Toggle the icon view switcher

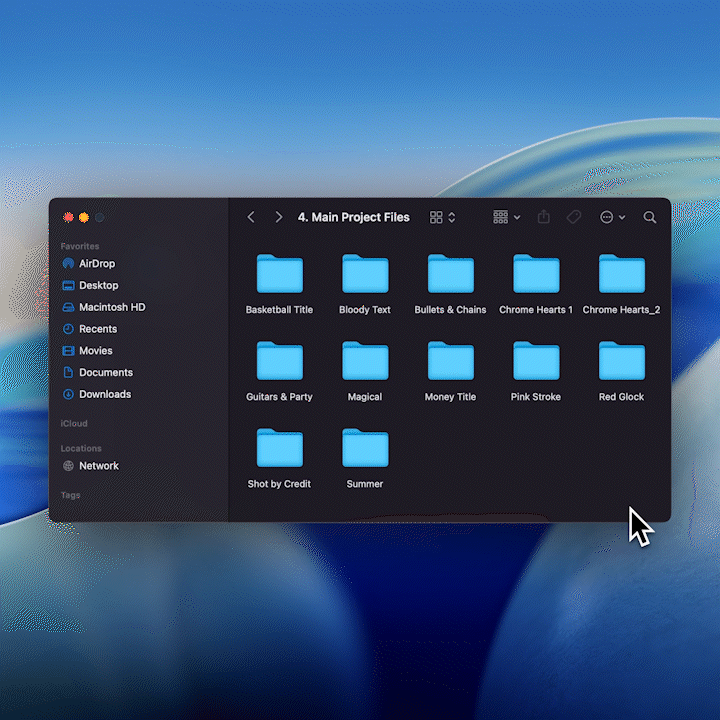[x=436, y=217]
